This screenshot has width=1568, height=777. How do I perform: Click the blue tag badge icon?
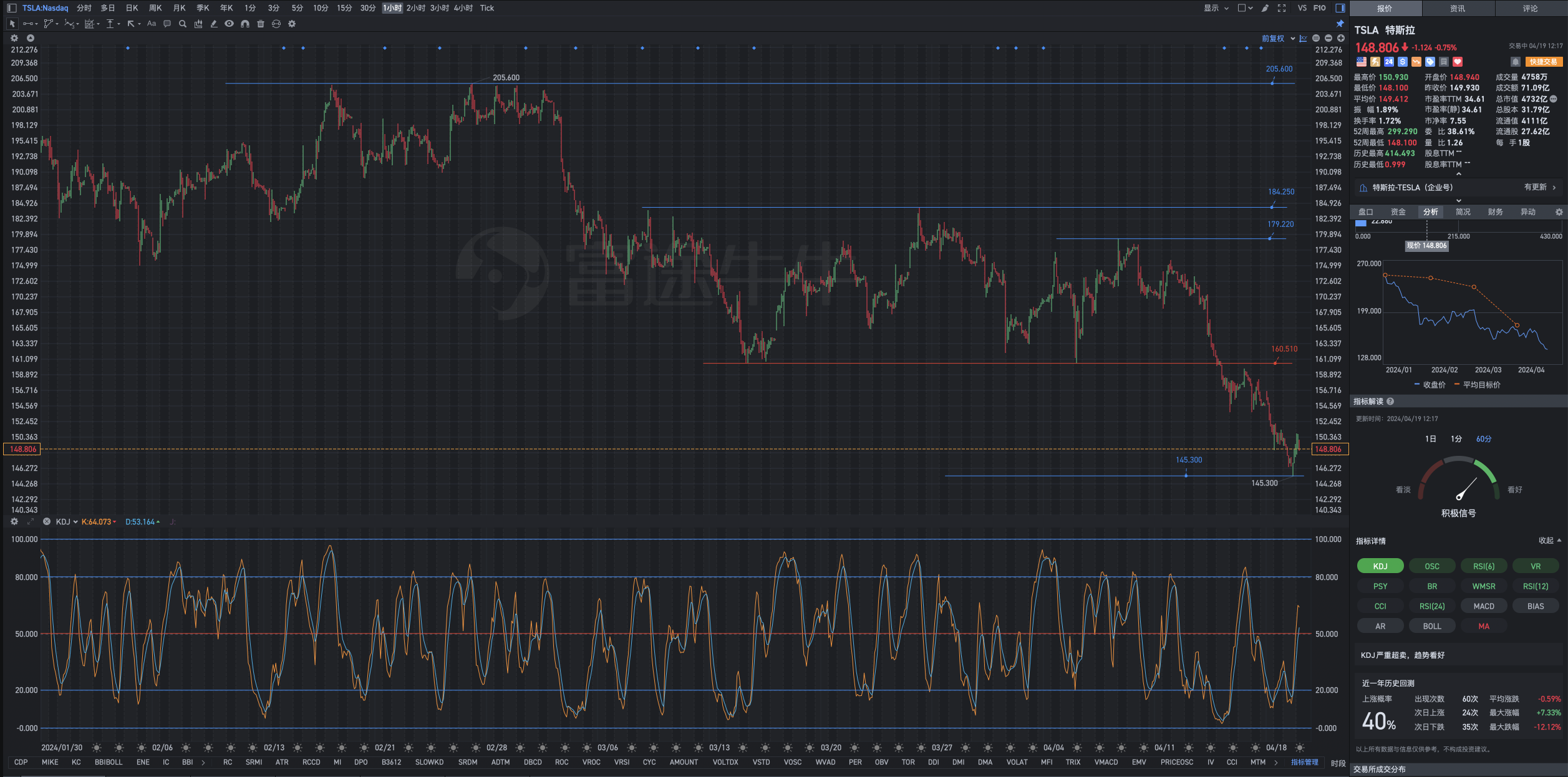pyautogui.click(x=1430, y=62)
